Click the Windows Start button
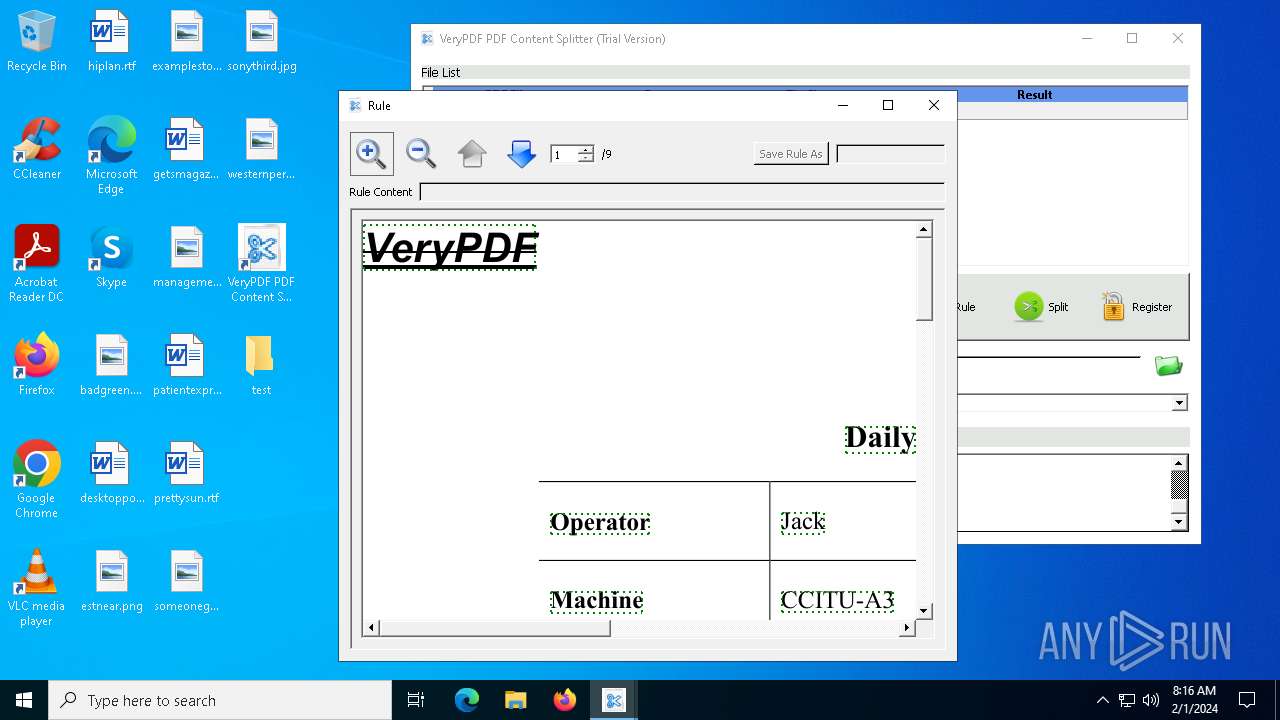Viewport: 1280px width, 720px height. click(24, 700)
